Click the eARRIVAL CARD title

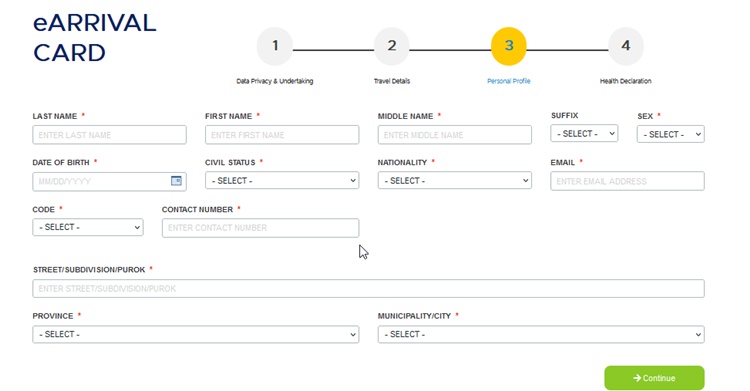[95, 38]
